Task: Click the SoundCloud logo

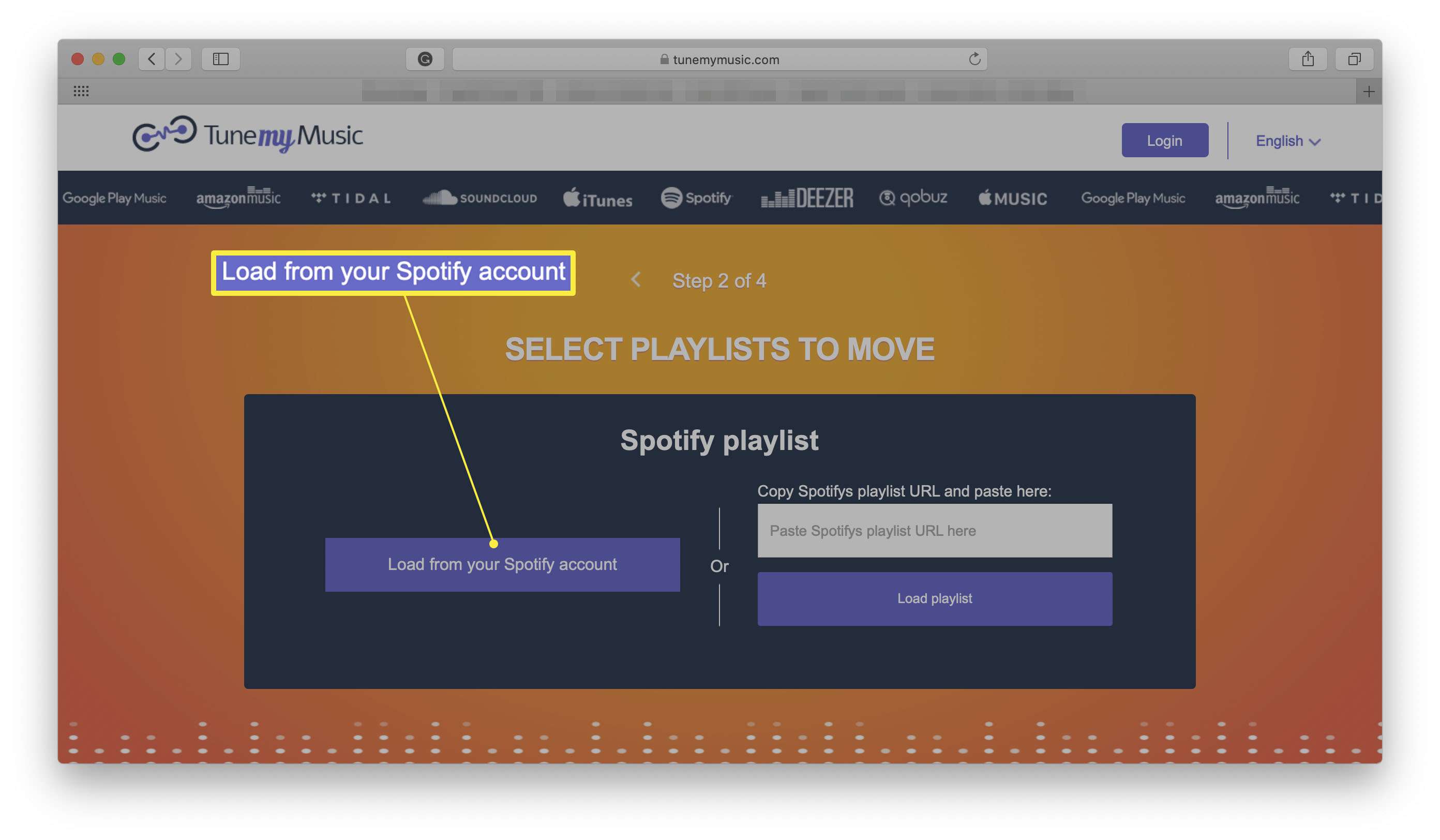Action: [479, 198]
